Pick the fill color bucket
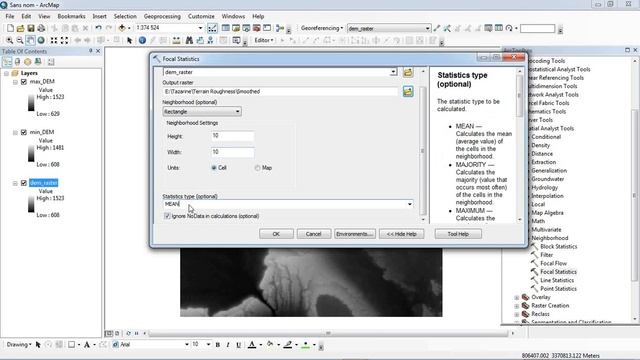The image size is (640, 360). pos(270,345)
